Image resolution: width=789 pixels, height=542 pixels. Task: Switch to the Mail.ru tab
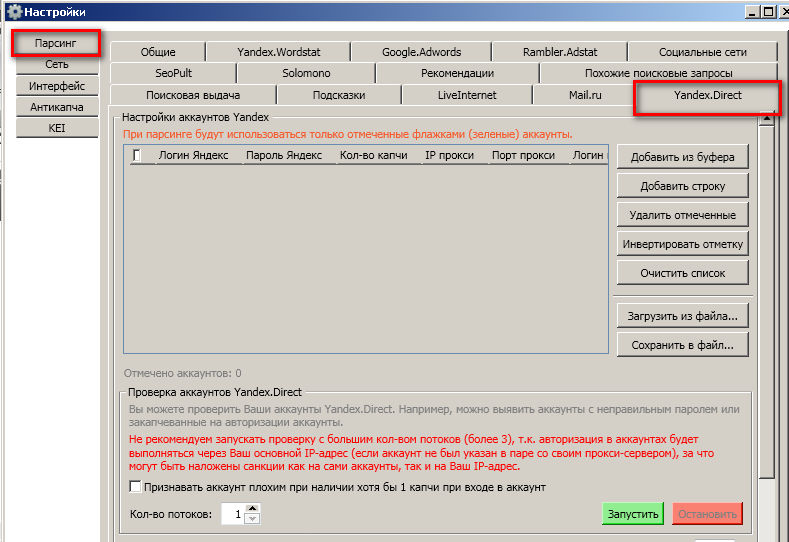[x=585, y=95]
